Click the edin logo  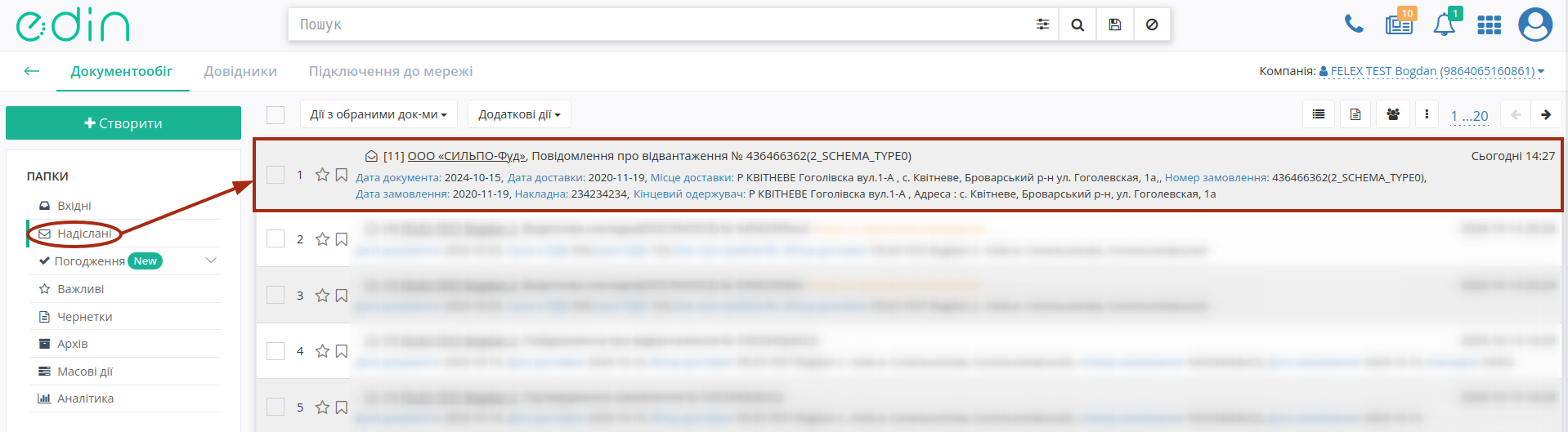tap(73, 25)
